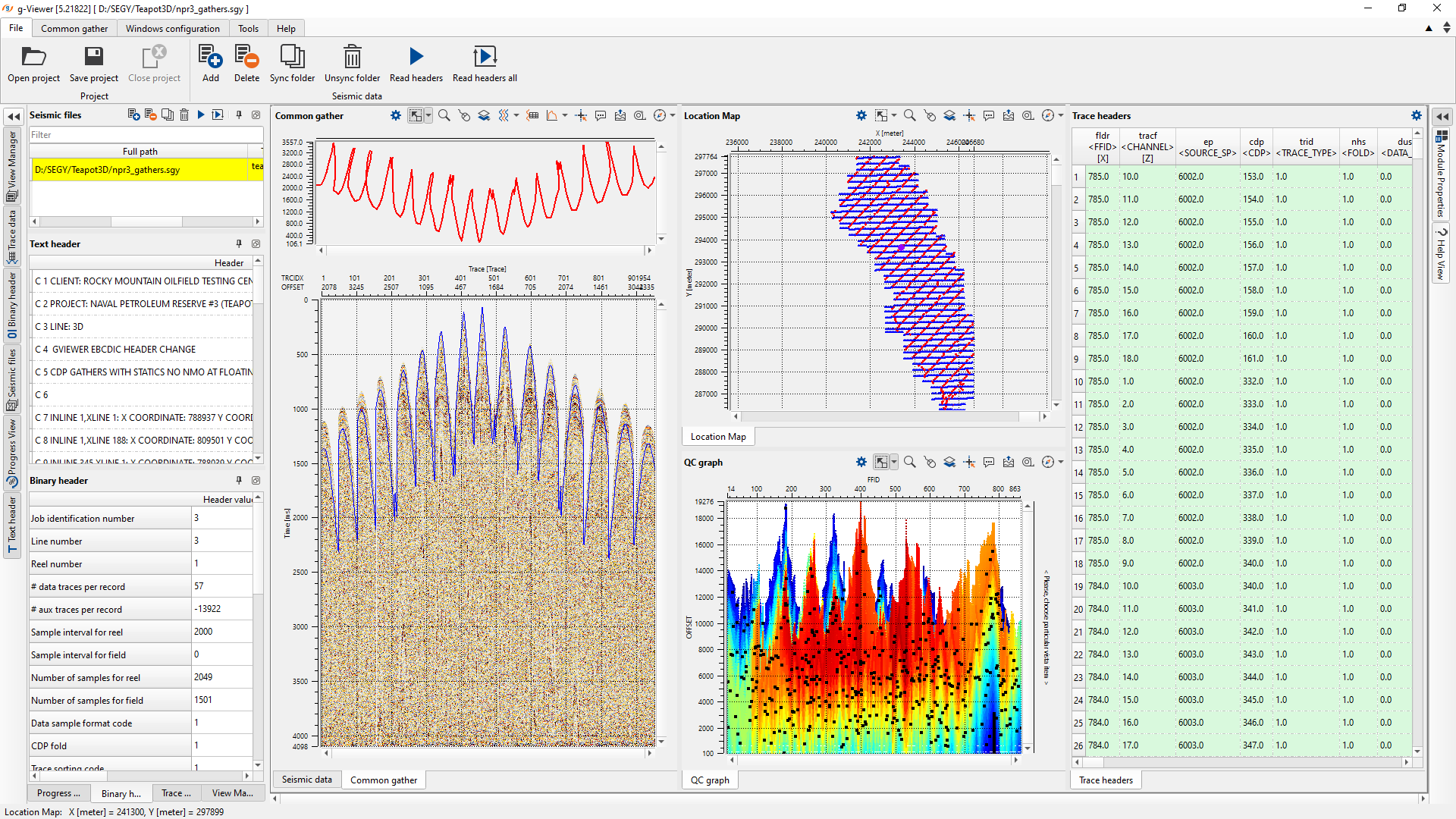Click the zoom magnifier icon on Location Map
This screenshot has width=1456, height=819.
pyautogui.click(x=909, y=115)
